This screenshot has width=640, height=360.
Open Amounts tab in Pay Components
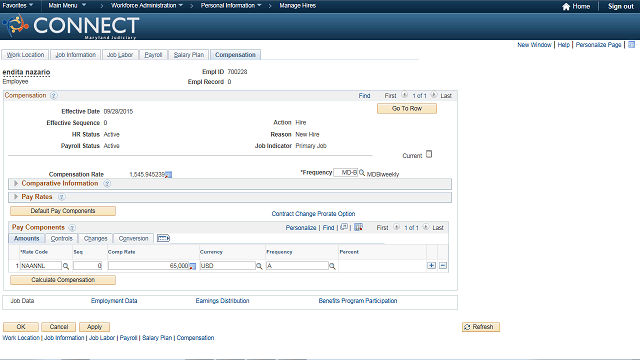click(27, 238)
